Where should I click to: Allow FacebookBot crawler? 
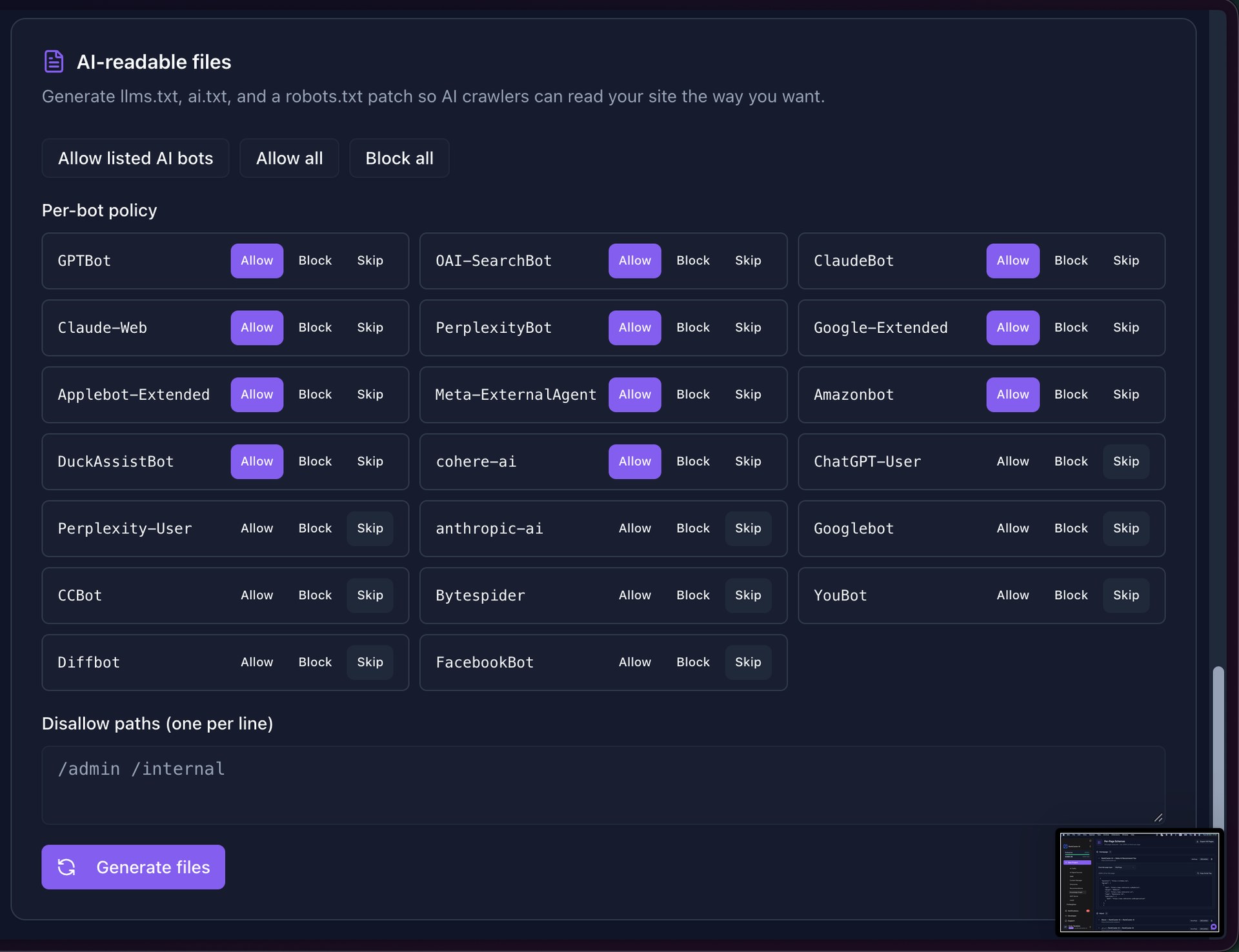pos(635,662)
